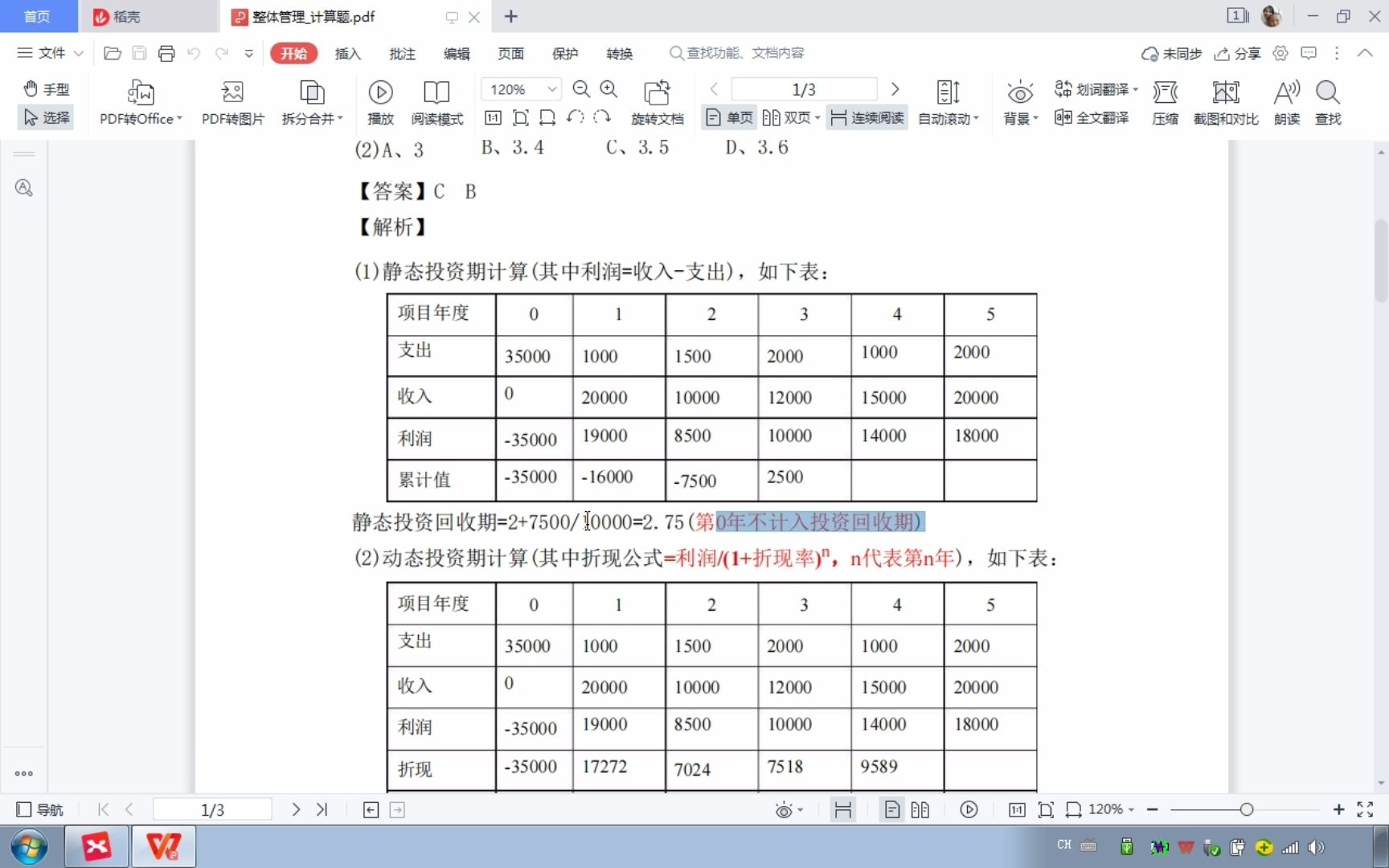
Task: Select the 播放 slideshow play tool
Action: (380, 102)
